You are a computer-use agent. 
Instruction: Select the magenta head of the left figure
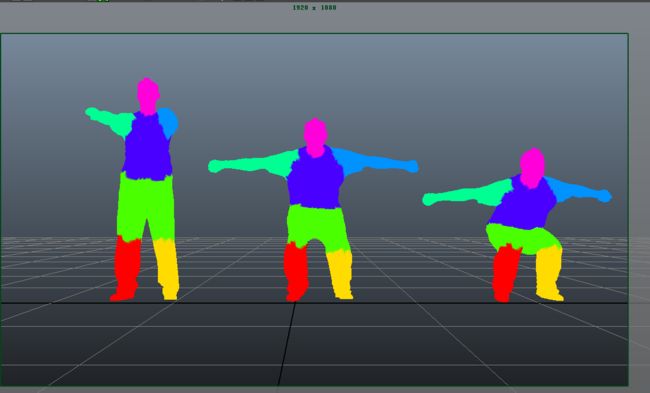[x=148, y=95]
